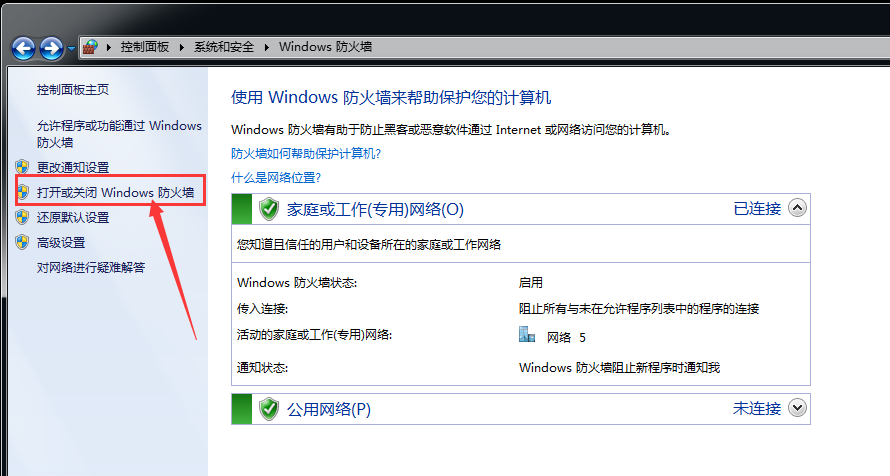Click shield icon beside 高级设置
This screenshot has height=476, width=890.
[x=22, y=242]
